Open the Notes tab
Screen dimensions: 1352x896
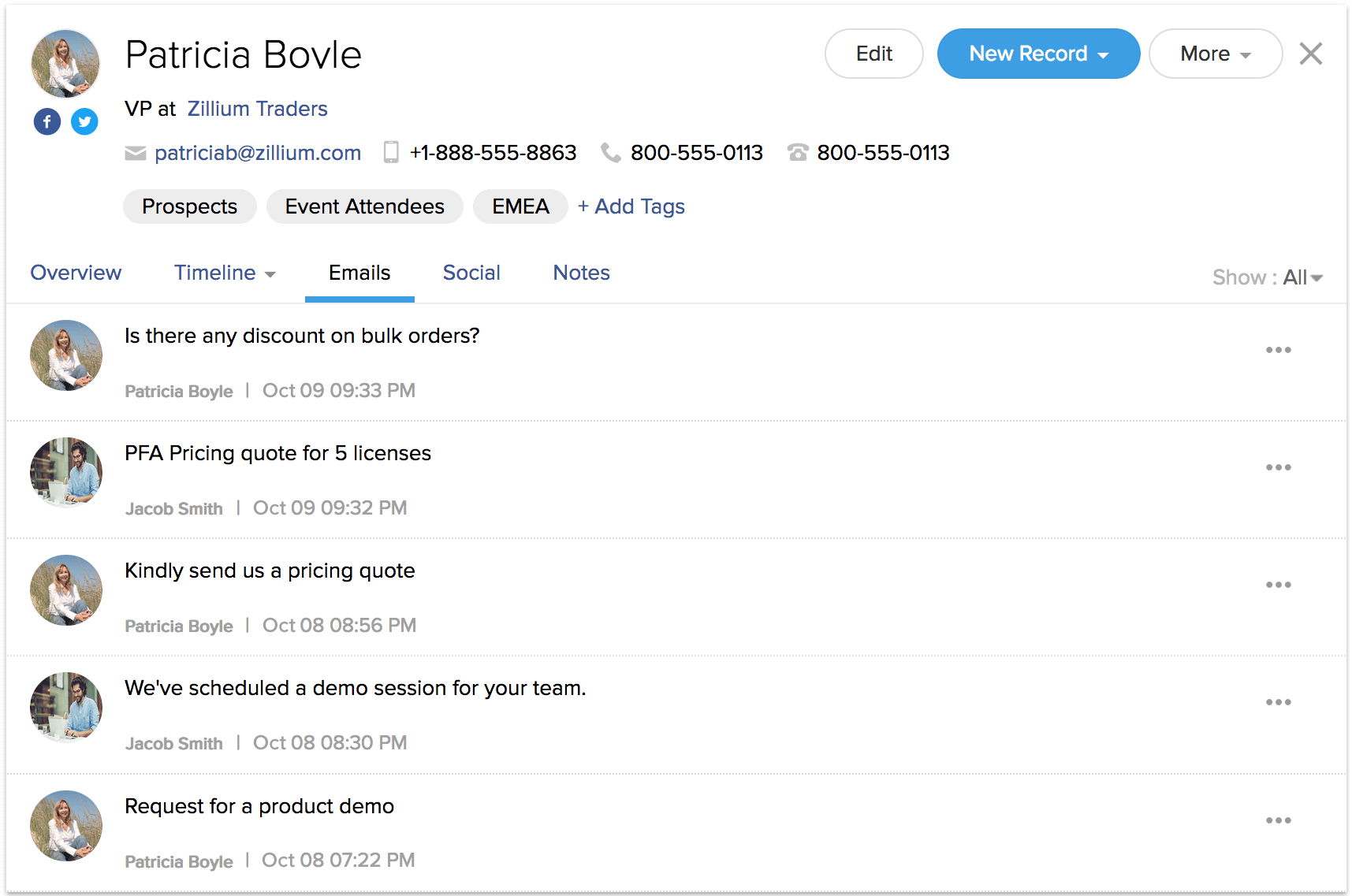pyautogui.click(x=581, y=273)
